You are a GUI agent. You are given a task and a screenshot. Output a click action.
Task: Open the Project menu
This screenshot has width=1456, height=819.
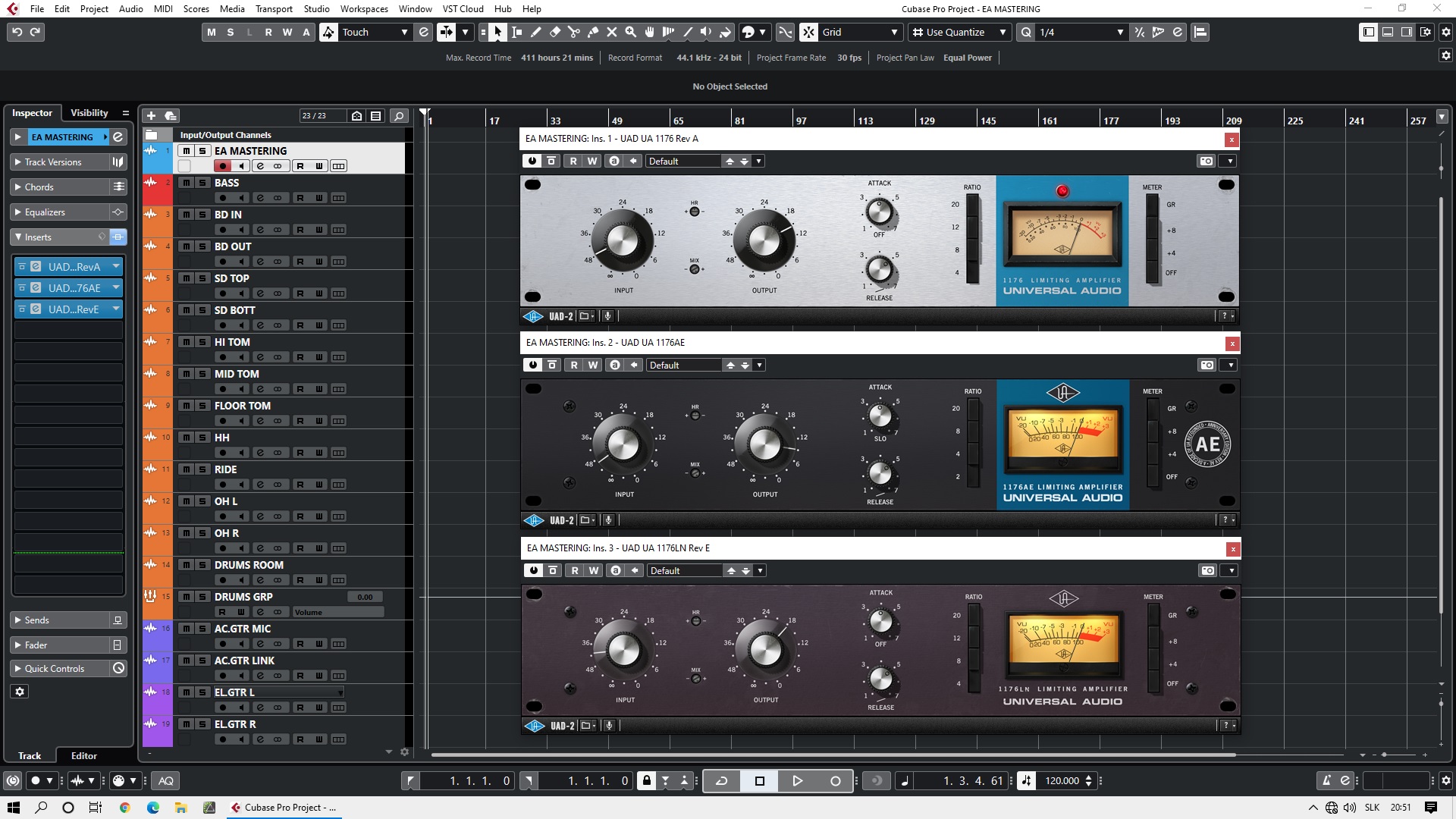94,8
